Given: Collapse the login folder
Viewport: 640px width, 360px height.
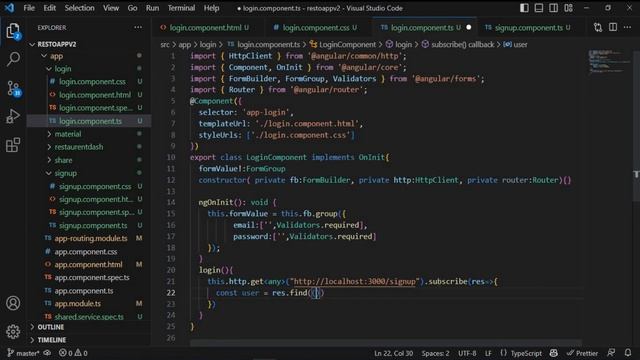Looking at the screenshot, I should (x=49, y=69).
